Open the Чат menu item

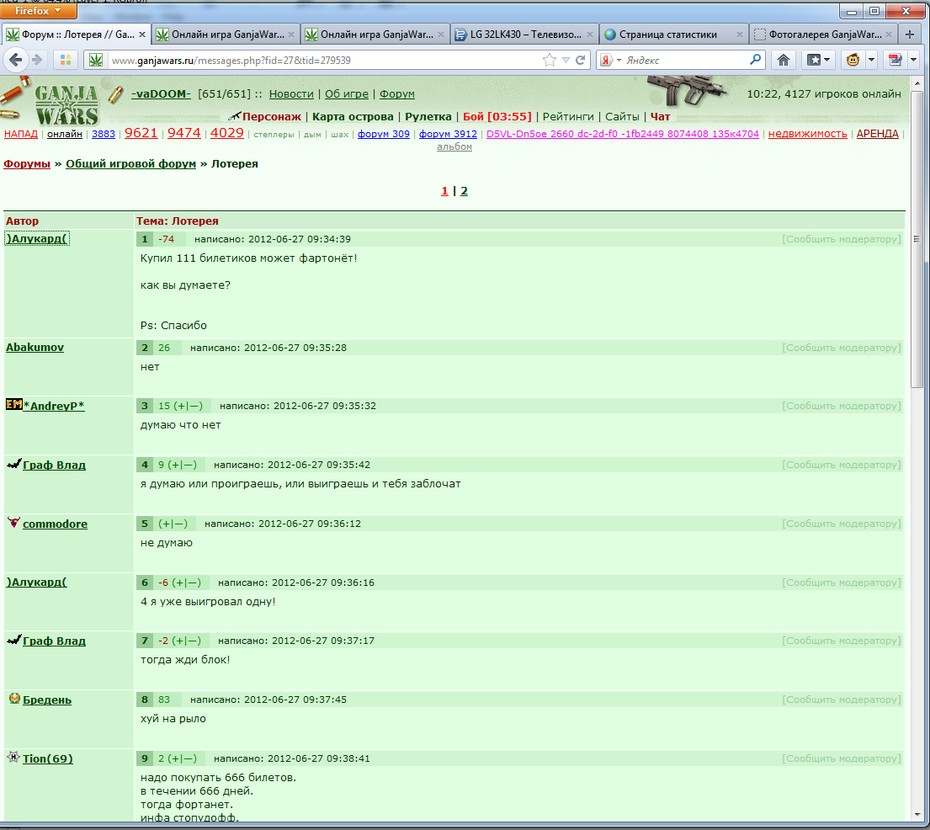[660, 117]
